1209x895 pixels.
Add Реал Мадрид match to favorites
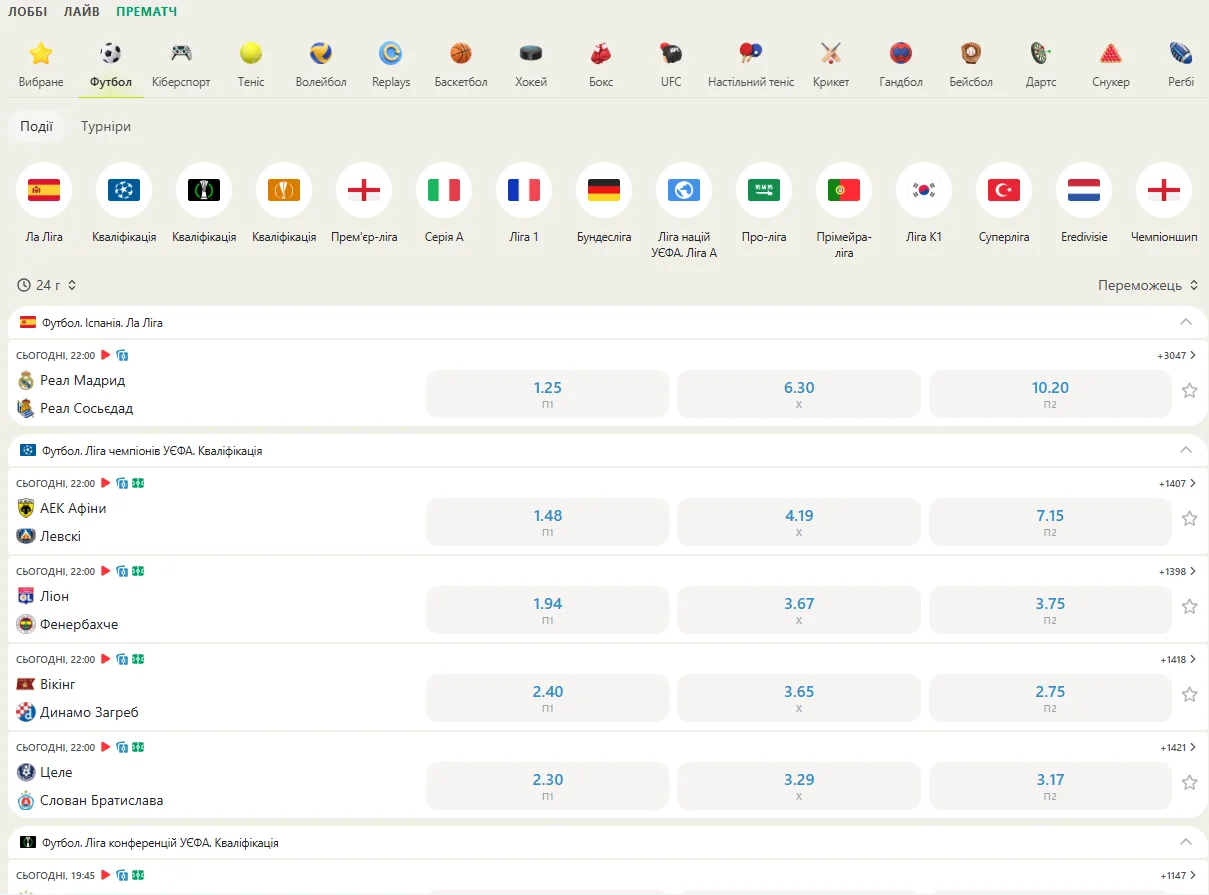1189,391
